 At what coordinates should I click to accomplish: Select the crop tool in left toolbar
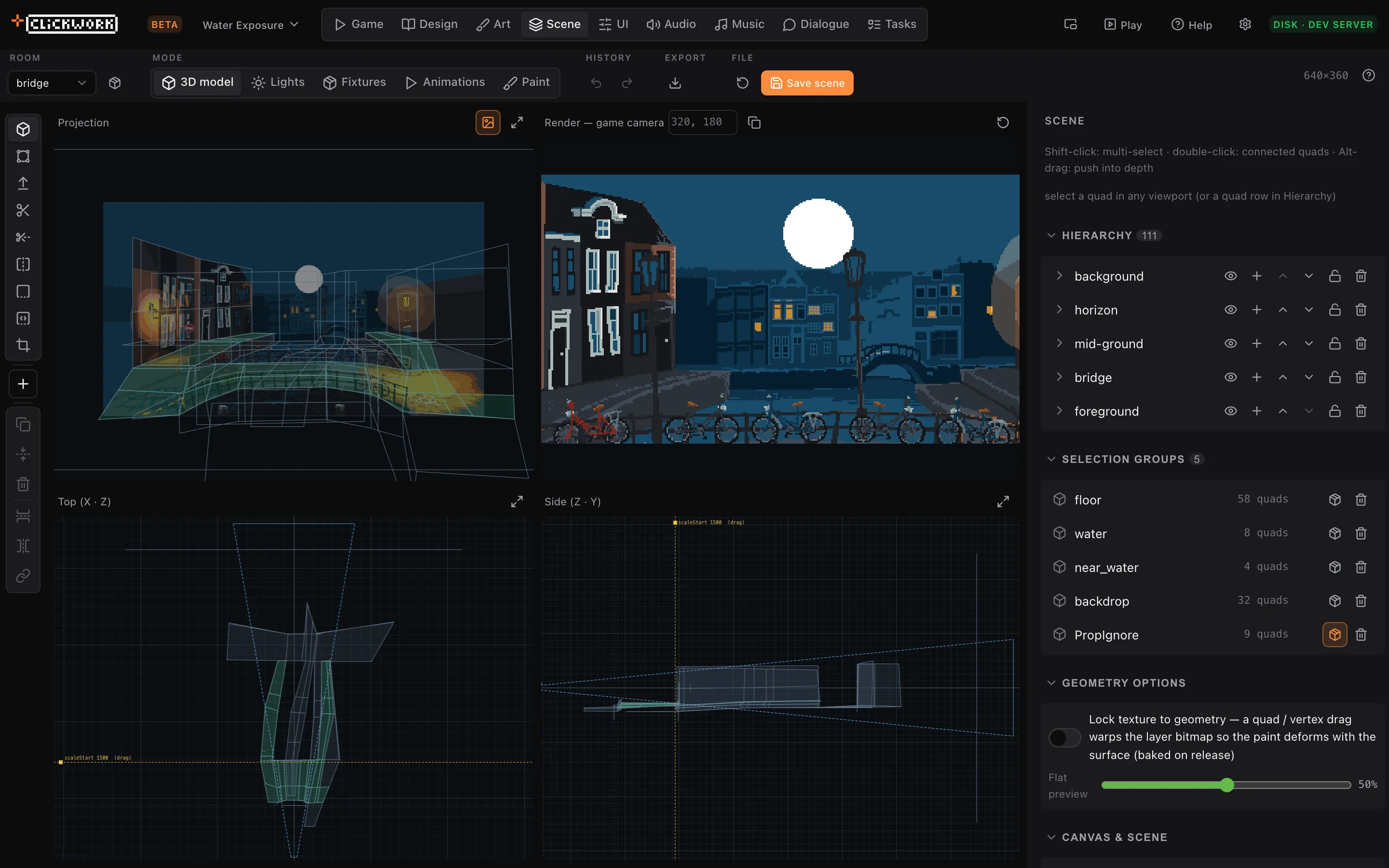(23, 345)
